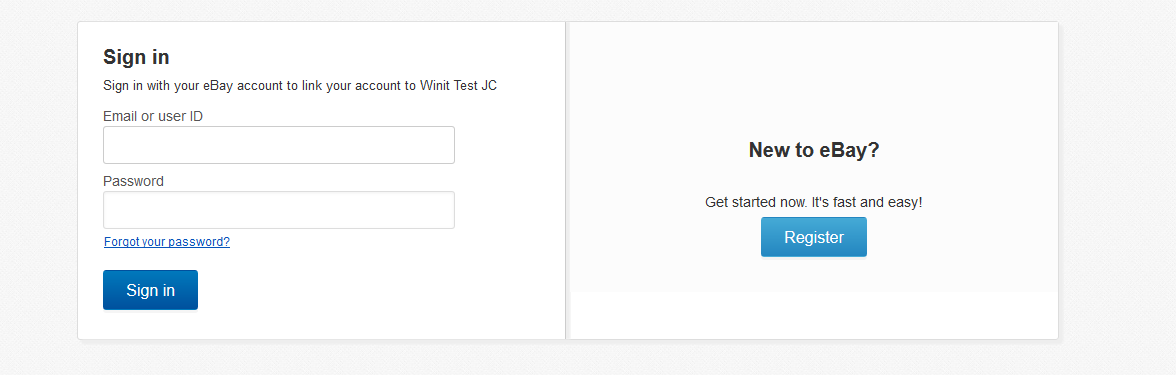
Task: Click the "Sign in with your eBay account" description
Action: click(x=299, y=86)
